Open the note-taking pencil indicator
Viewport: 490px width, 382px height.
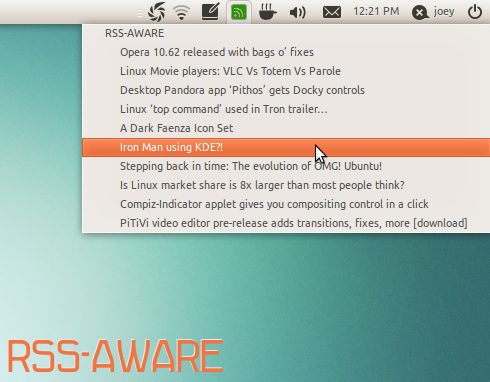click(211, 12)
